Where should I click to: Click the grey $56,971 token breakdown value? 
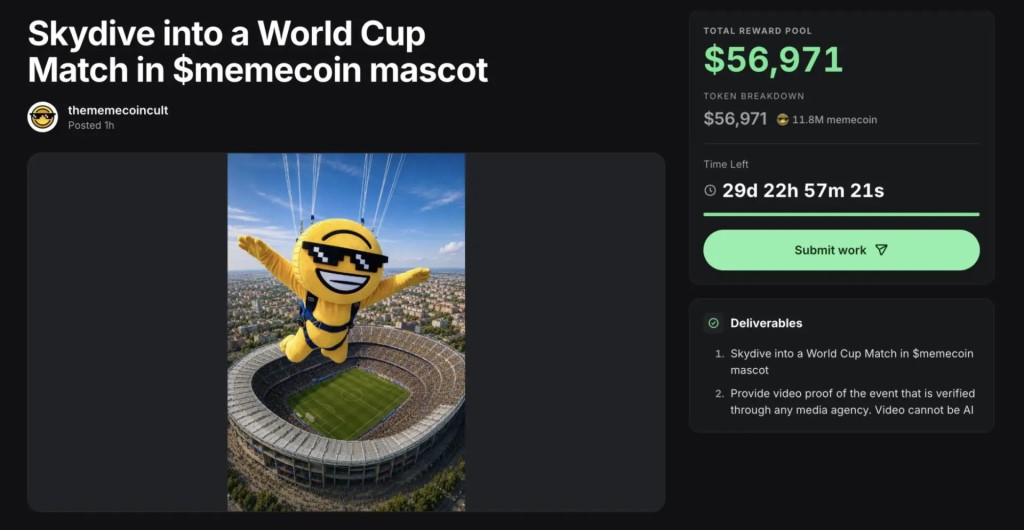click(735, 119)
